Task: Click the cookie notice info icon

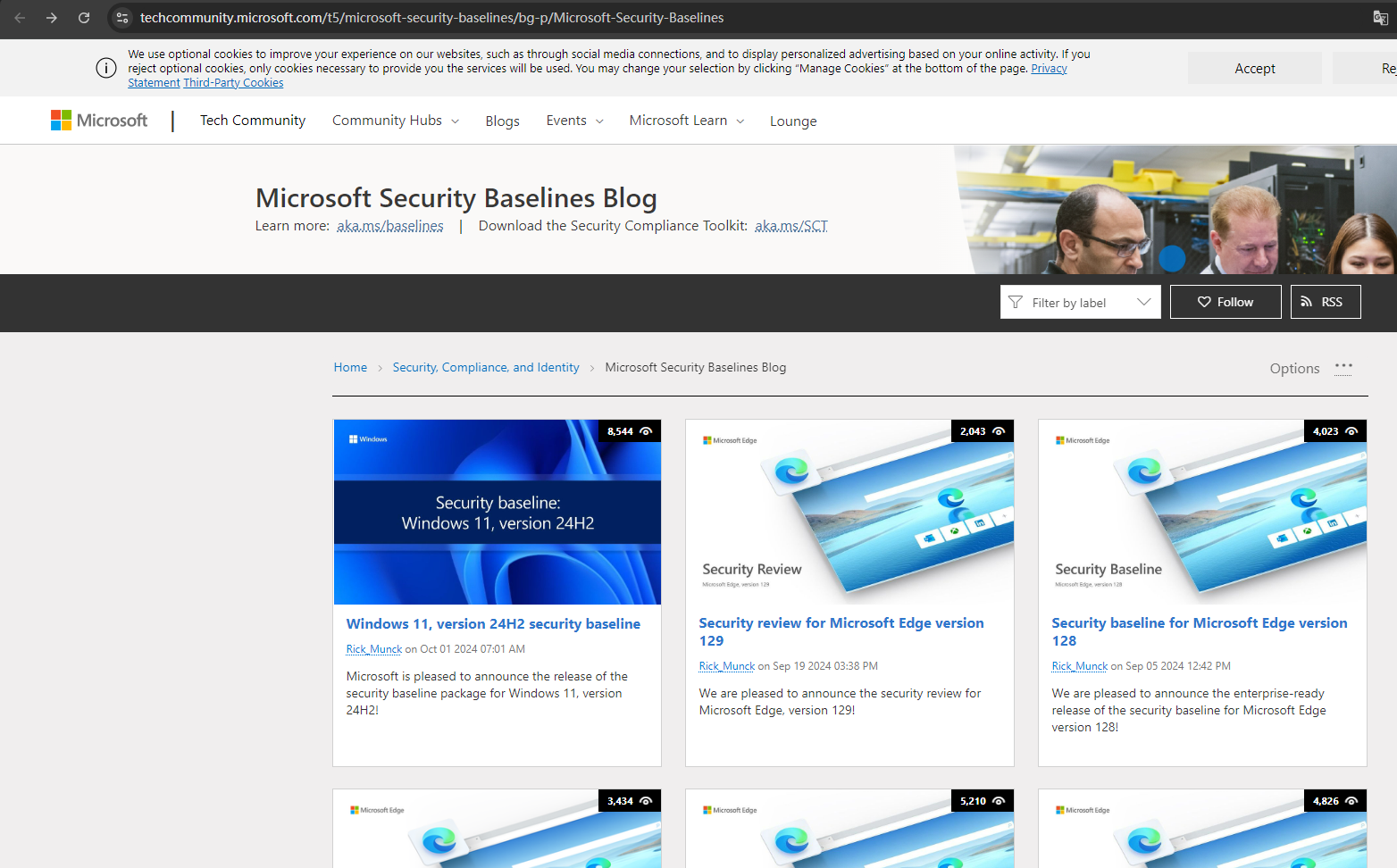Action: point(106,68)
